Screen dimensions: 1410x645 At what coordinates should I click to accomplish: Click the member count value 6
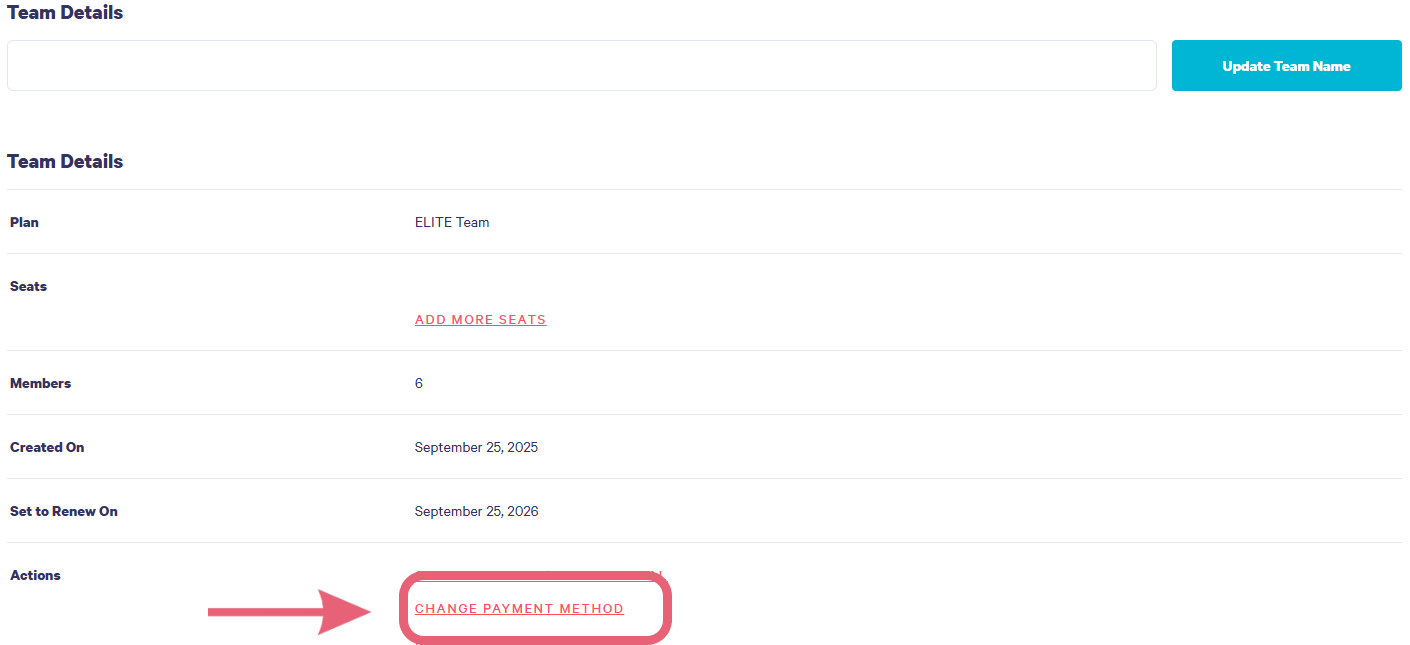pos(419,383)
